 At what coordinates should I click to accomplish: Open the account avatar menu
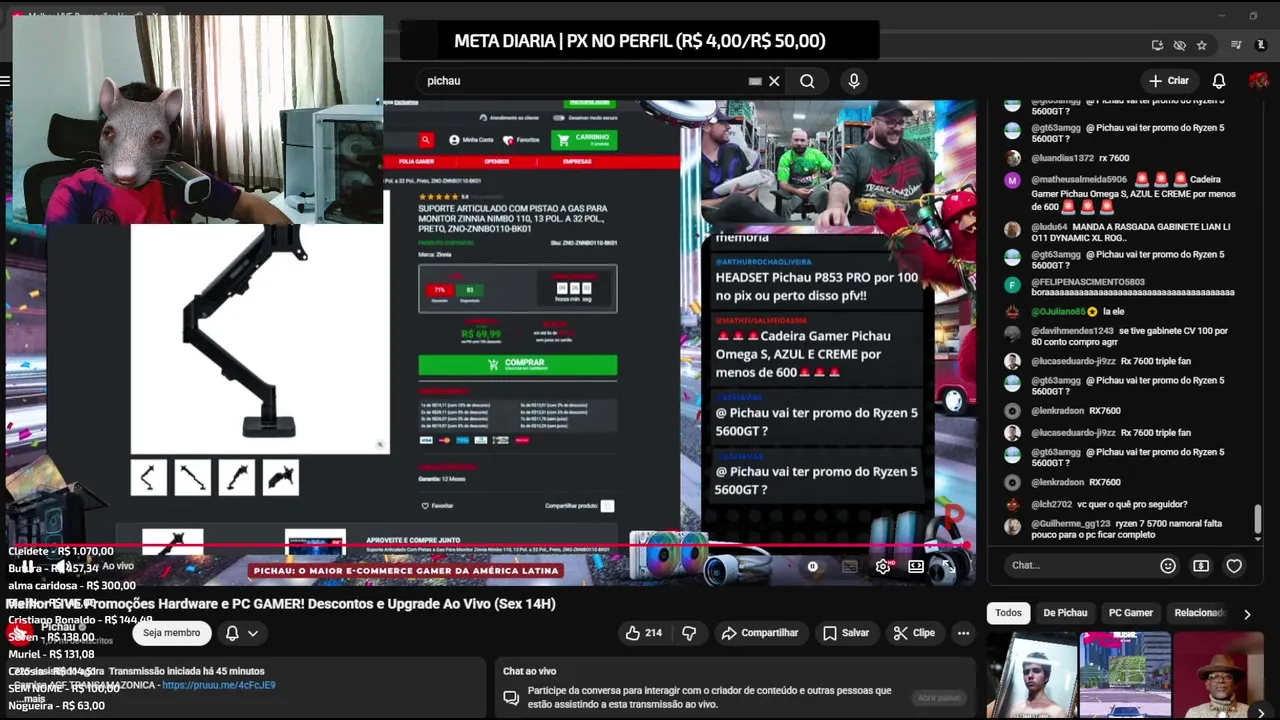tap(1259, 81)
